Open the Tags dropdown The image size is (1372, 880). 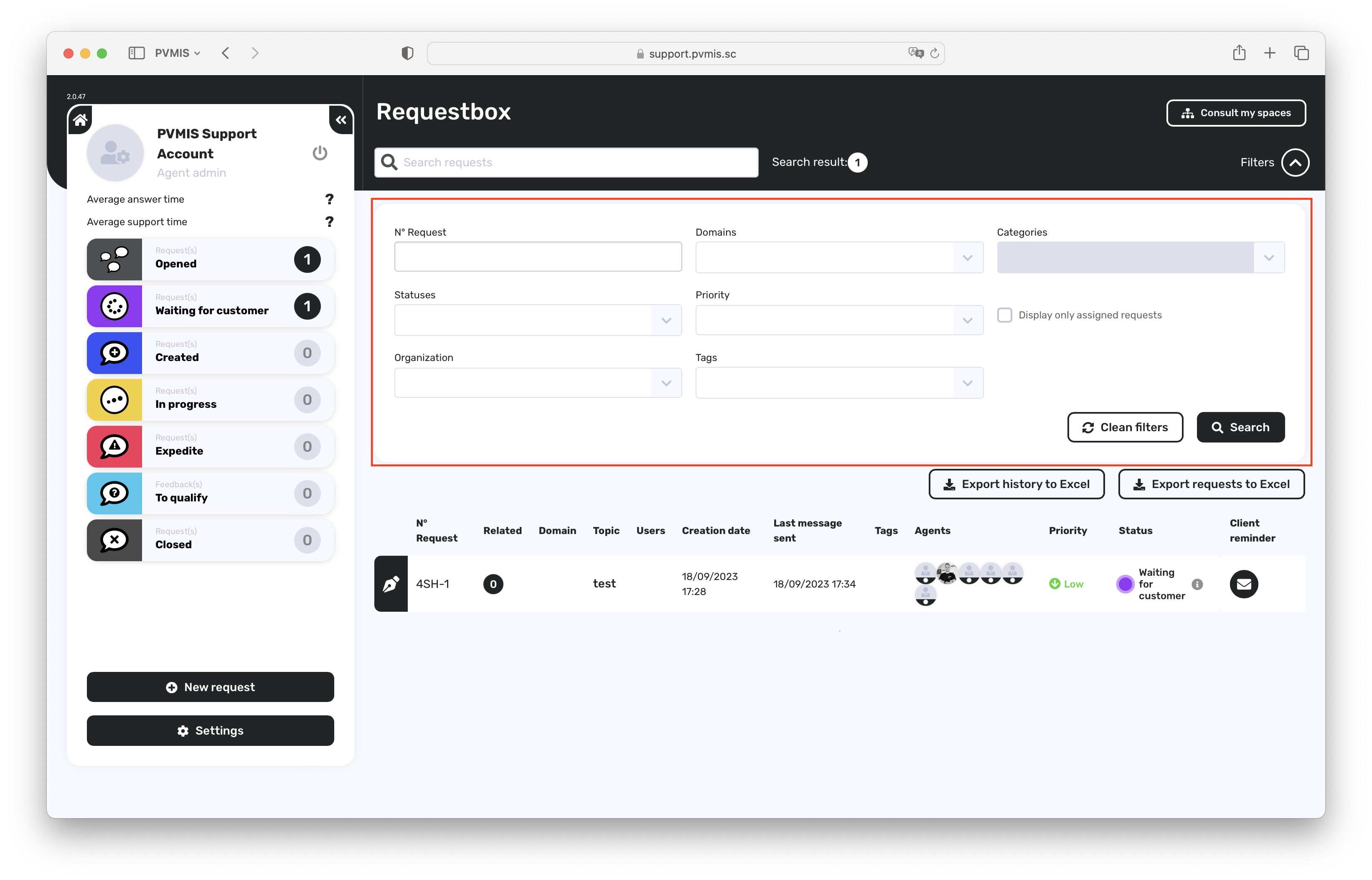839,383
